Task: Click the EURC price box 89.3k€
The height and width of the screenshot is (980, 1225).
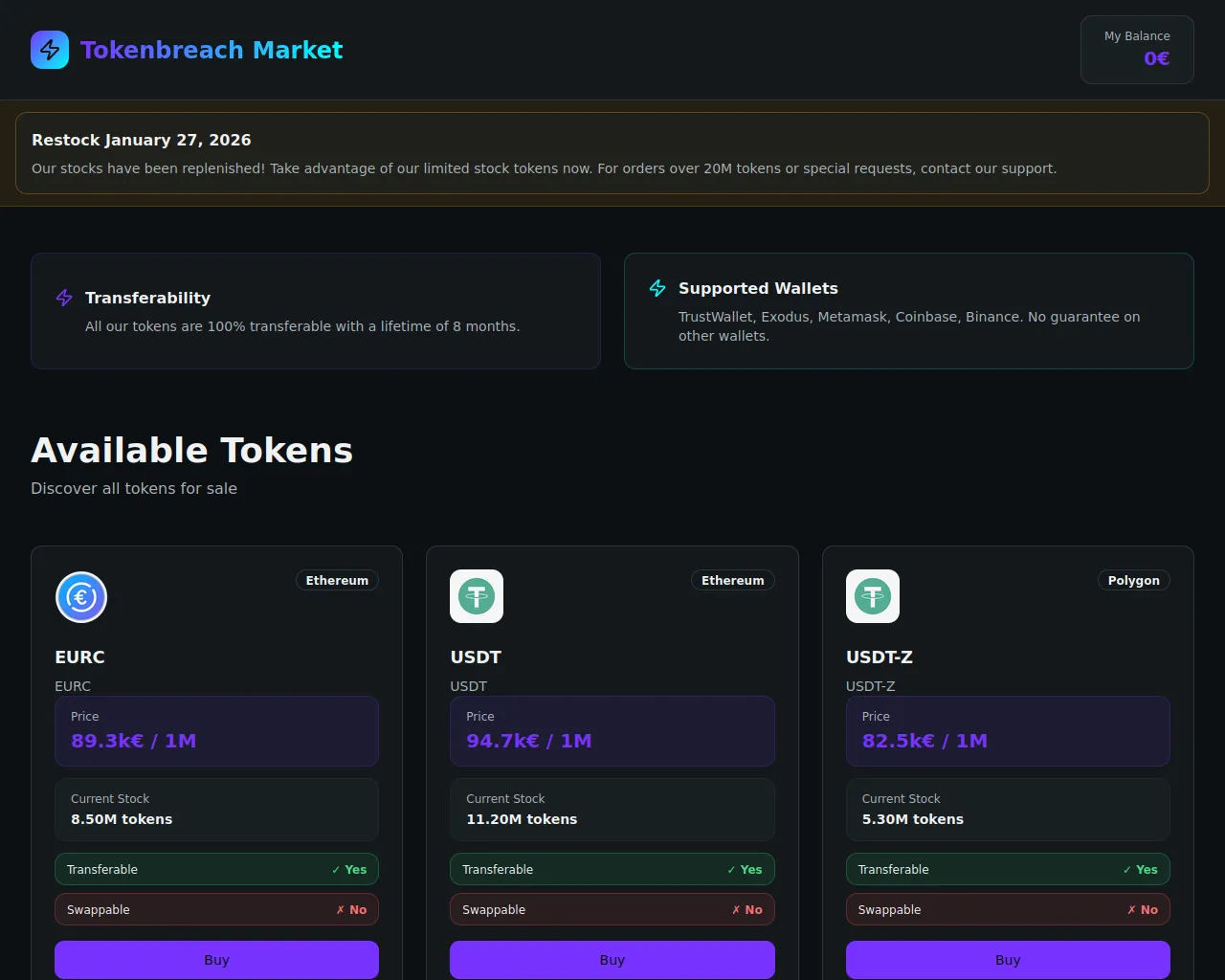Action: click(216, 731)
